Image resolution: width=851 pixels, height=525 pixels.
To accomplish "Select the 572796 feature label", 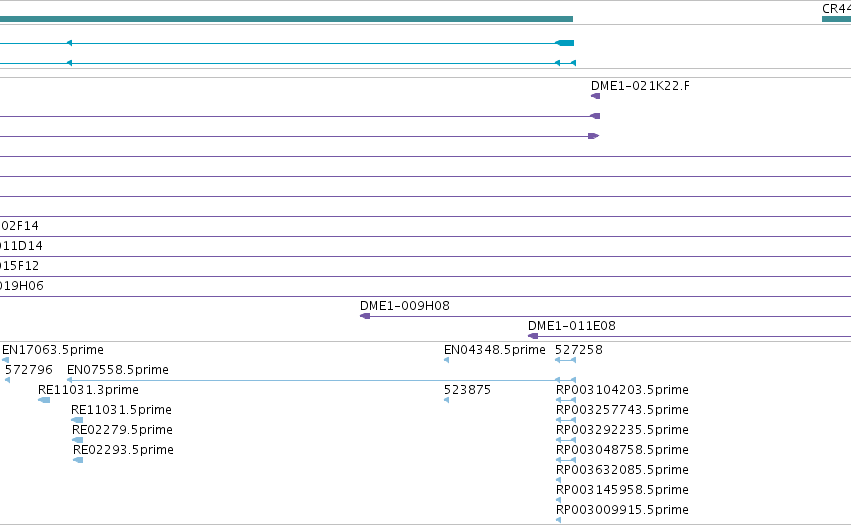I will tap(28, 370).
